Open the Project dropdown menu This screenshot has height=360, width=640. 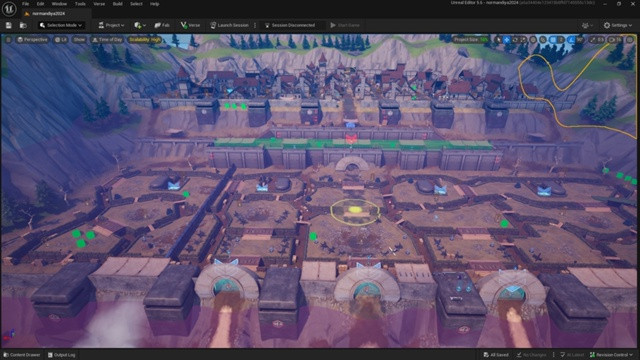click(111, 25)
